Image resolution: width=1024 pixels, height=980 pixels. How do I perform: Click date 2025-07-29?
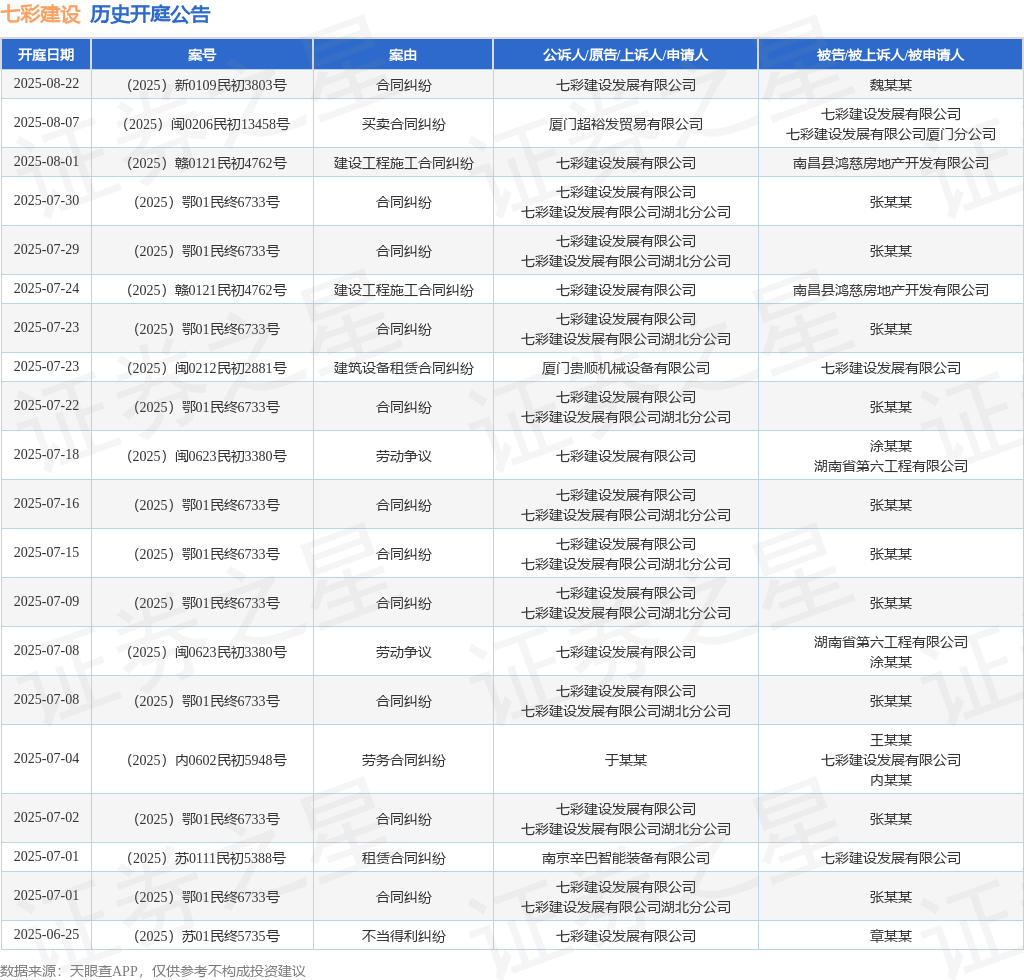coord(46,249)
